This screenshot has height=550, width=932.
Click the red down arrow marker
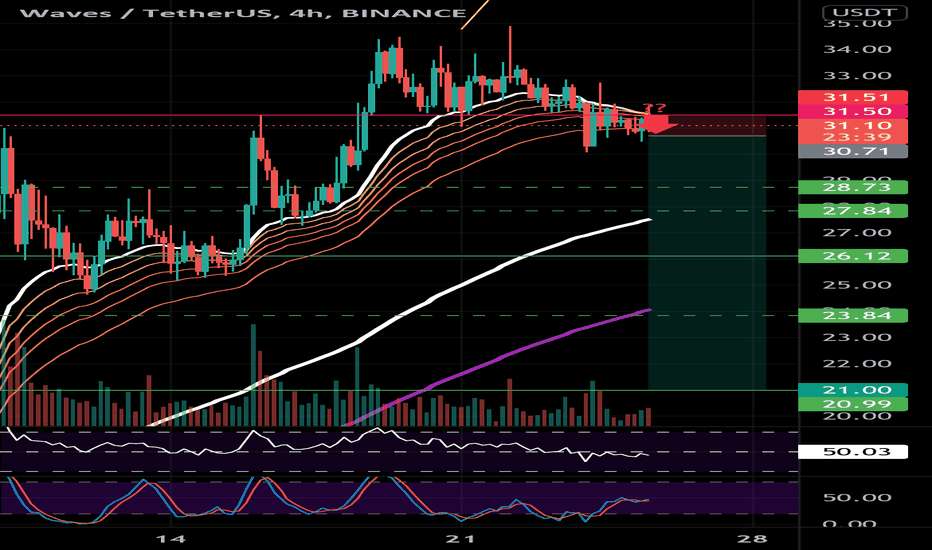tap(658, 123)
